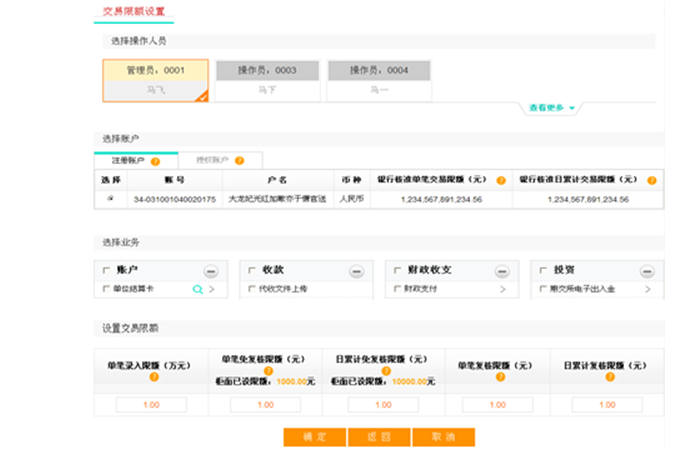Image resolution: width=682 pixels, height=454 pixels.
Task: Click help icon beside 注册账户 tab
Action: 155,162
